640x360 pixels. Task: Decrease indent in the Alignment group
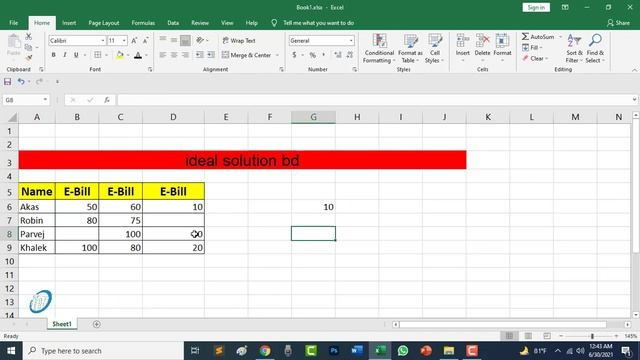click(200, 55)
